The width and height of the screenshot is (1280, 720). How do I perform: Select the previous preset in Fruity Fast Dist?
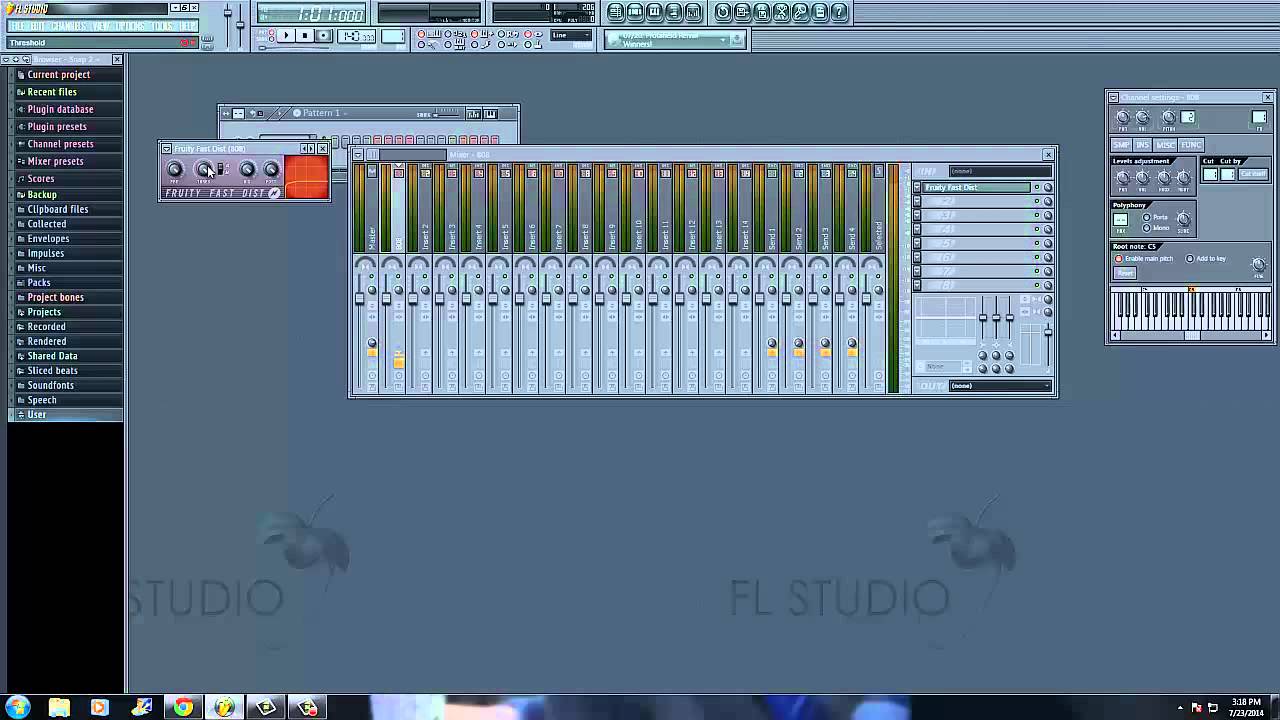click(304, 149)
